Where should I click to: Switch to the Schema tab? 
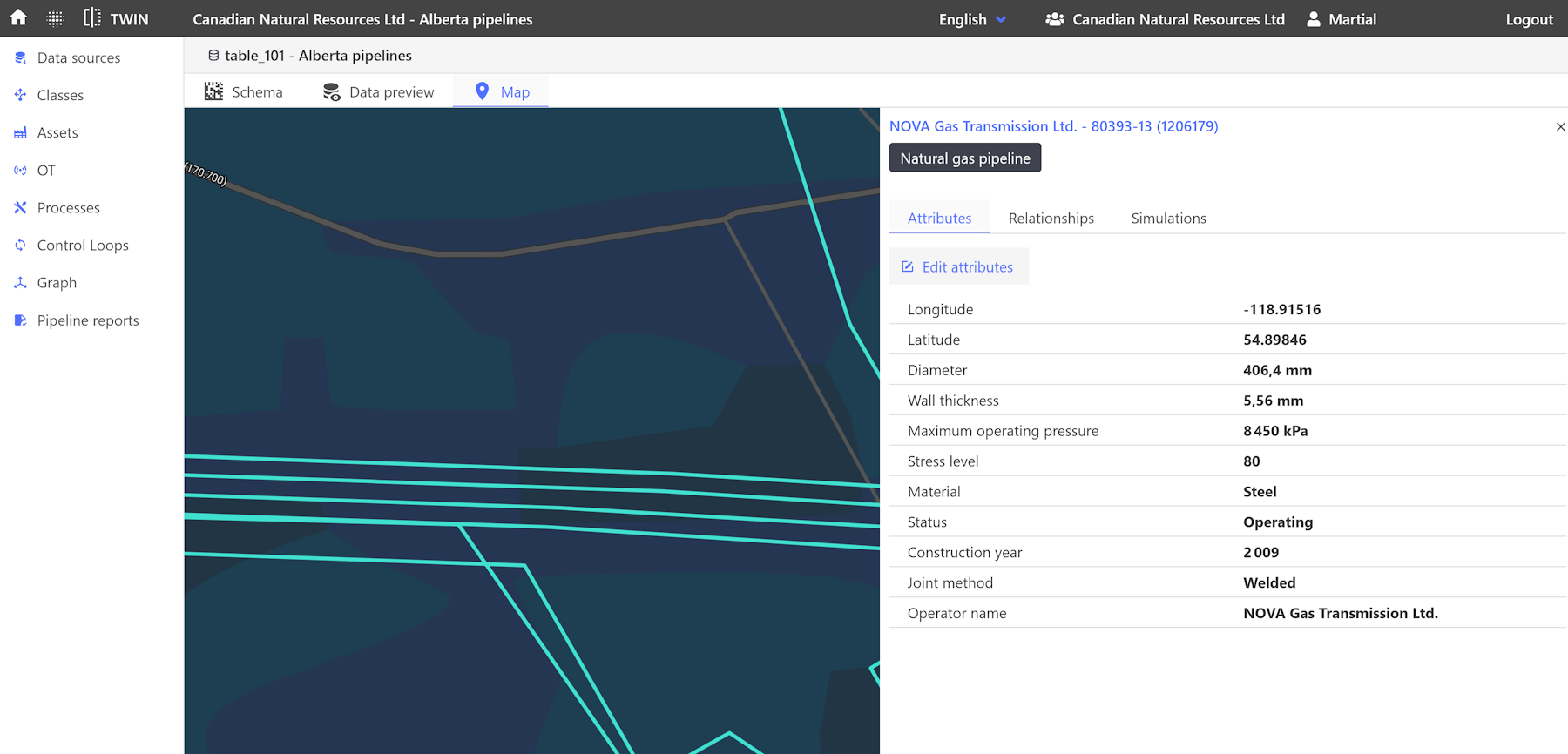(243, 91)
